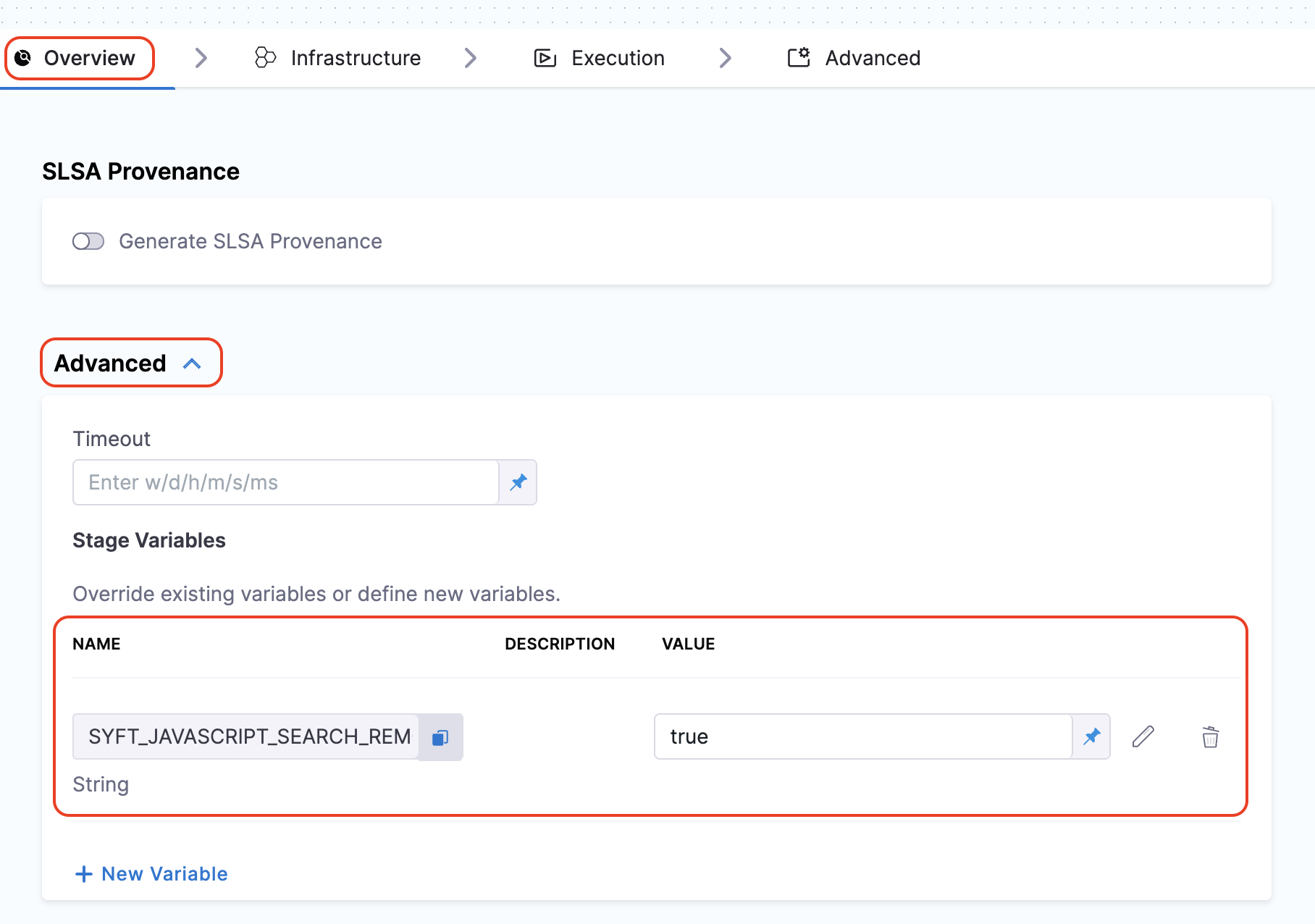Screen dimensions: 1315x924
Task: Click chevron arrow between Infrastructure and Execution
Action: click(x=471, y=58)
